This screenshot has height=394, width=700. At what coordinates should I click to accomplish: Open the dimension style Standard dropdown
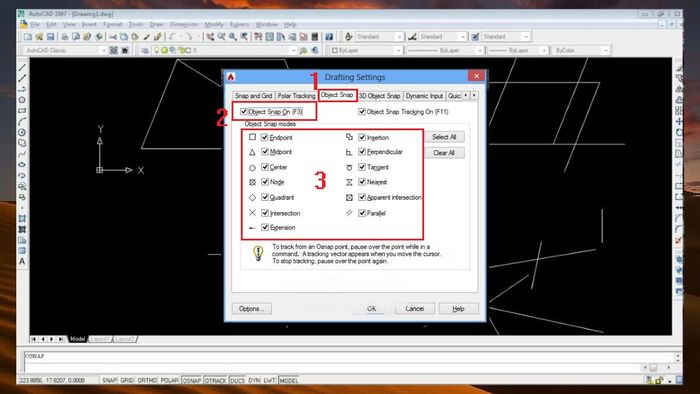coord(442,37)
